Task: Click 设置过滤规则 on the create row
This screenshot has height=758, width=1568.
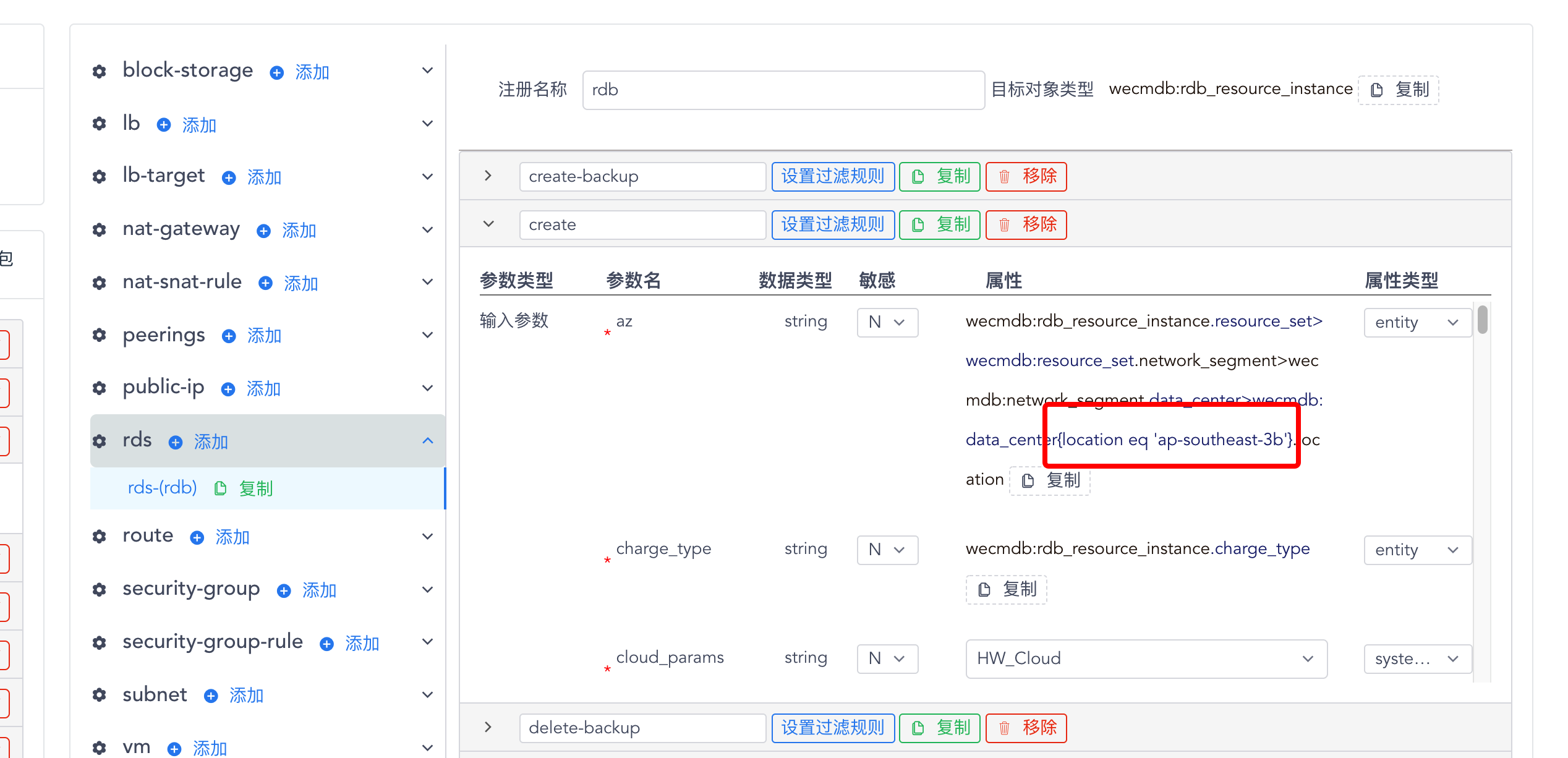Action: pos(833,224)
